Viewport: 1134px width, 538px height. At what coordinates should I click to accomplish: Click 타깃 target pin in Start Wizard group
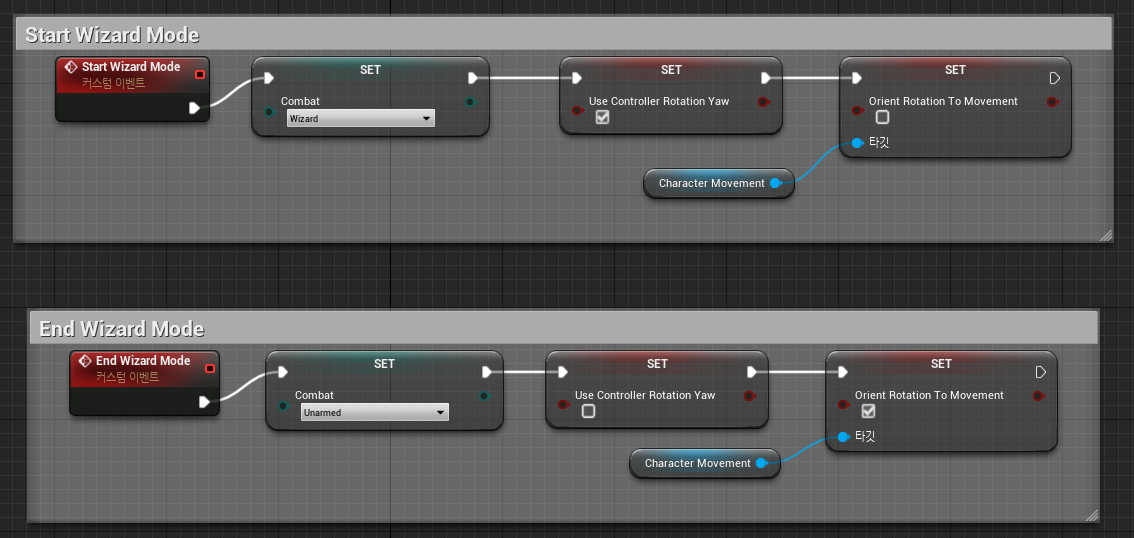pos(858,142)
